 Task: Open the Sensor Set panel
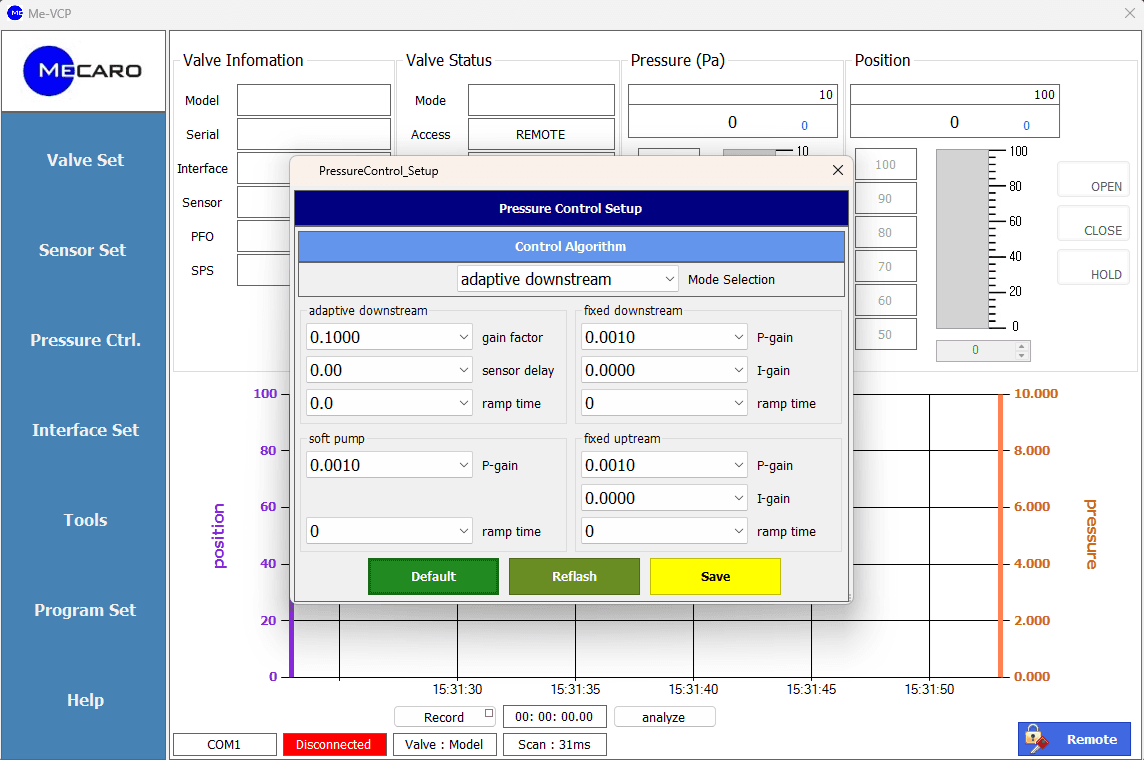pos(85,249)
